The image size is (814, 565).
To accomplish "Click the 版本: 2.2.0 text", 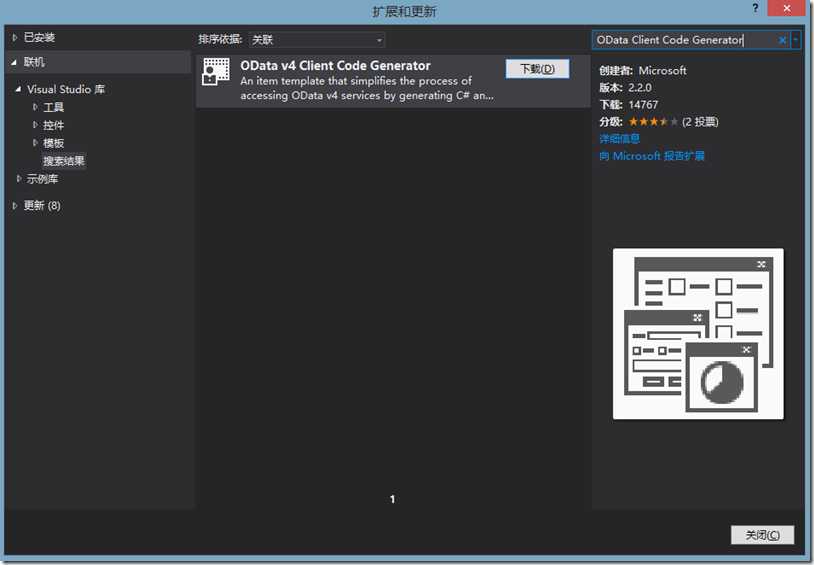I will 625,88.
